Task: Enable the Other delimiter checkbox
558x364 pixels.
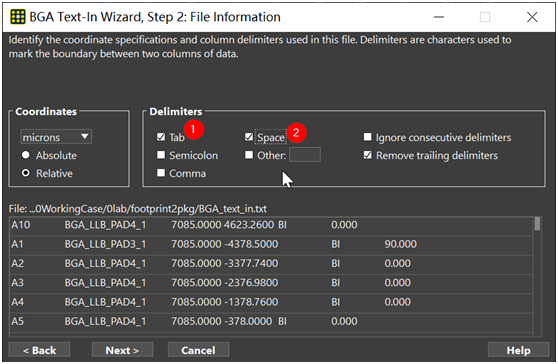Action: pyautogui.click(x=249, y=155)
